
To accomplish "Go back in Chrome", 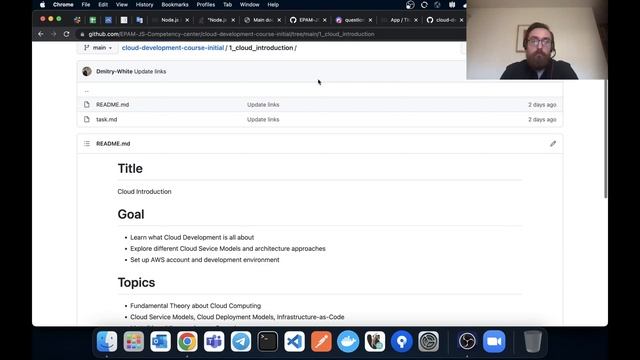I will (x=41, y=34).
